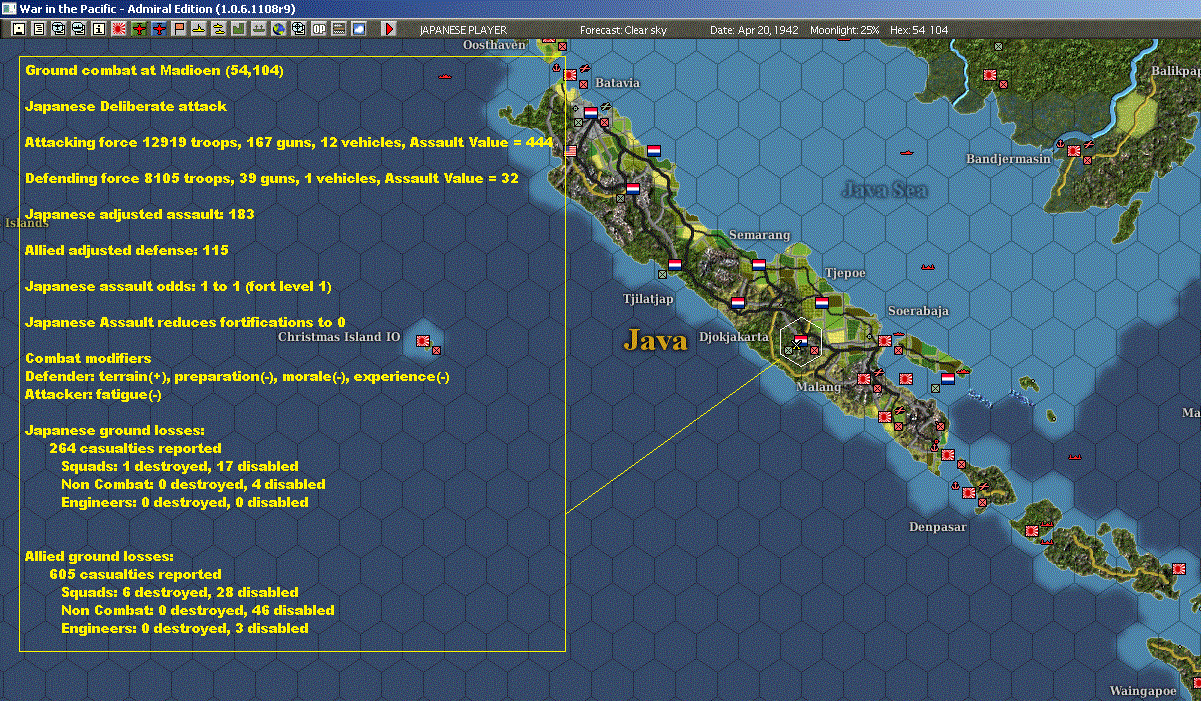Click the single yellow ship toolbar icon
This screenshot has height=701, width=1201.
click(200, 29)
